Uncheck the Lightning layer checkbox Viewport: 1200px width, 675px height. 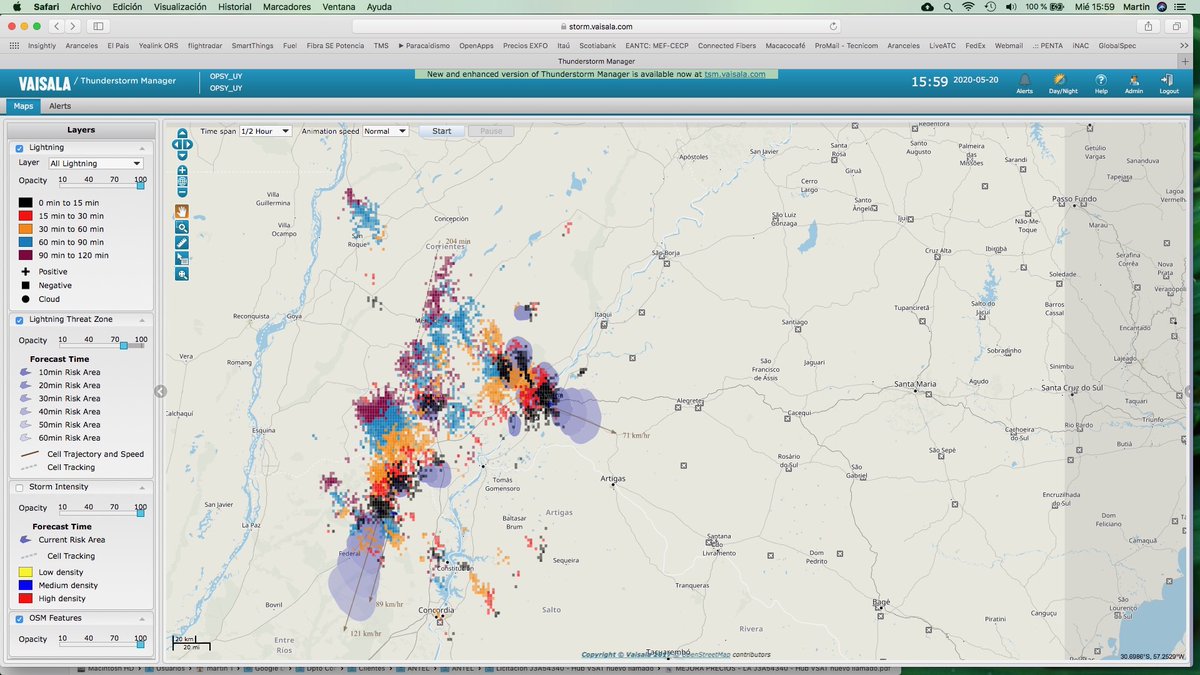(x=18, y=147)
